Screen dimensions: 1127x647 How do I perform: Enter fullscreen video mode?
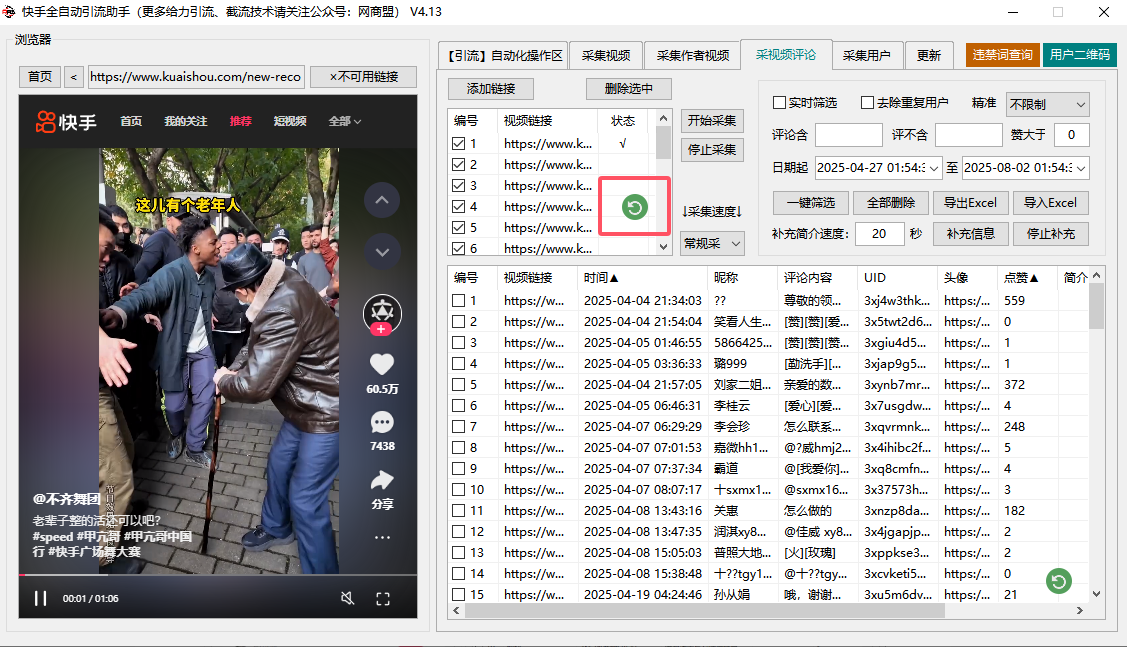click(383, 599)
